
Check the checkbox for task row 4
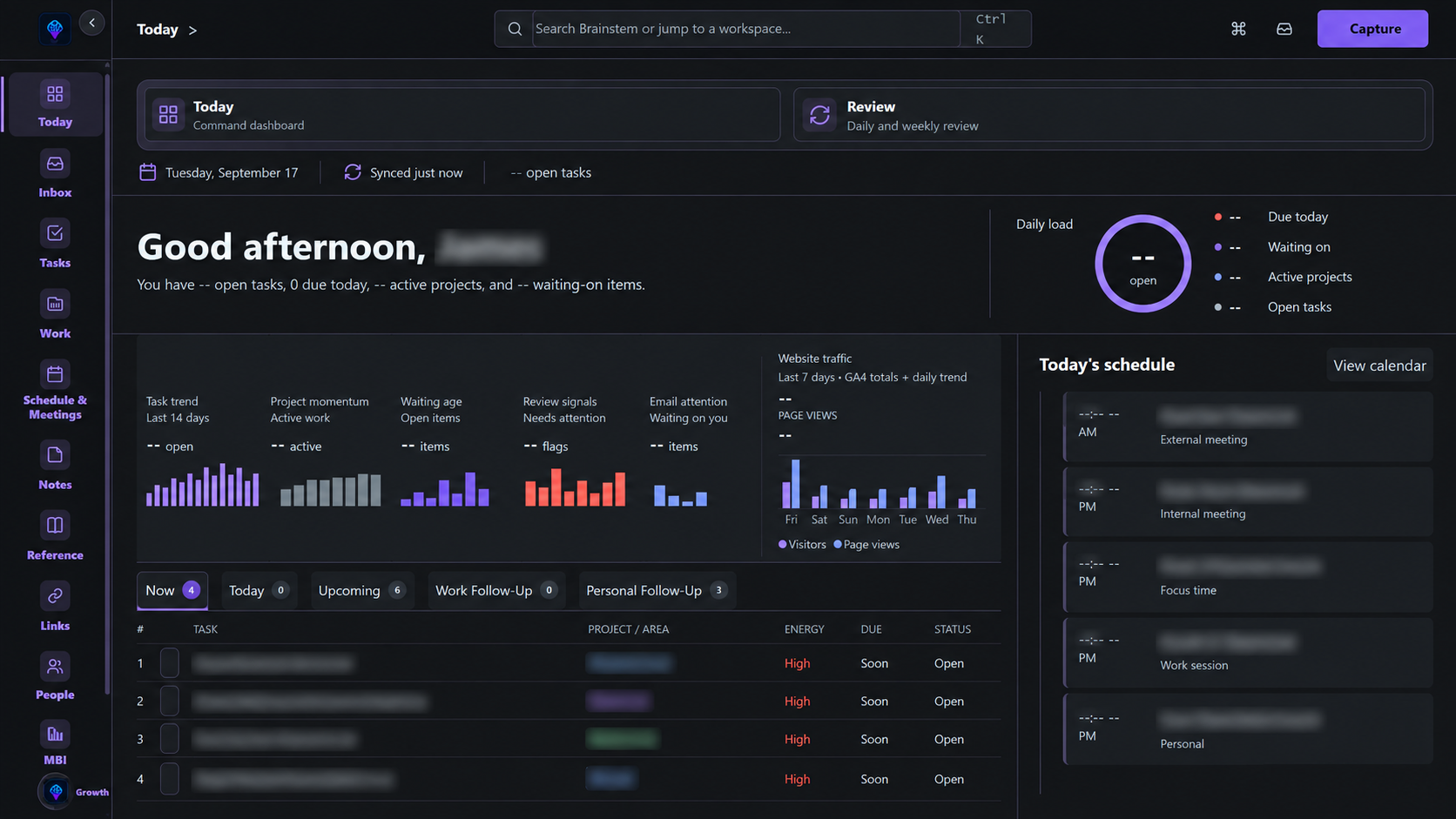pos(170,779)
